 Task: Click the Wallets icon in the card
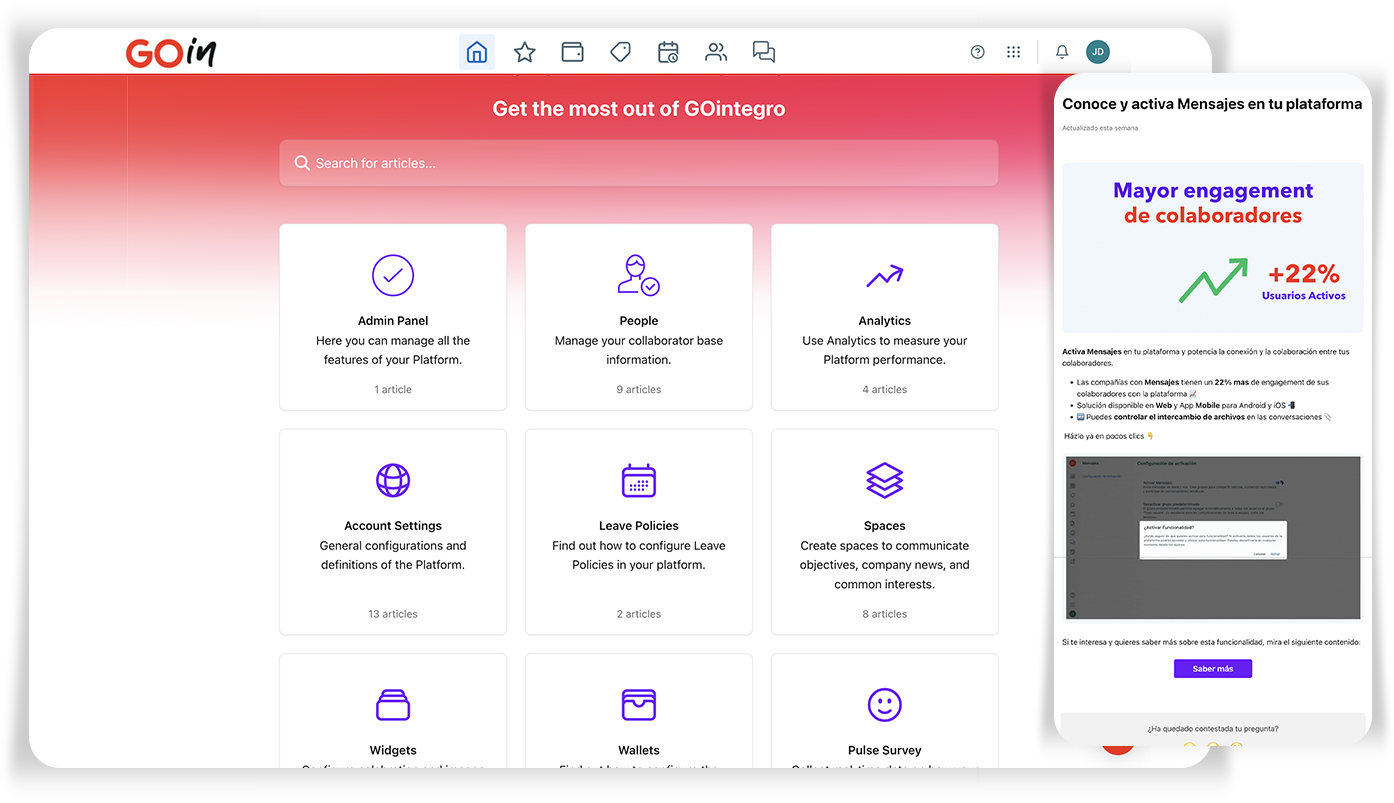[639, 705]
